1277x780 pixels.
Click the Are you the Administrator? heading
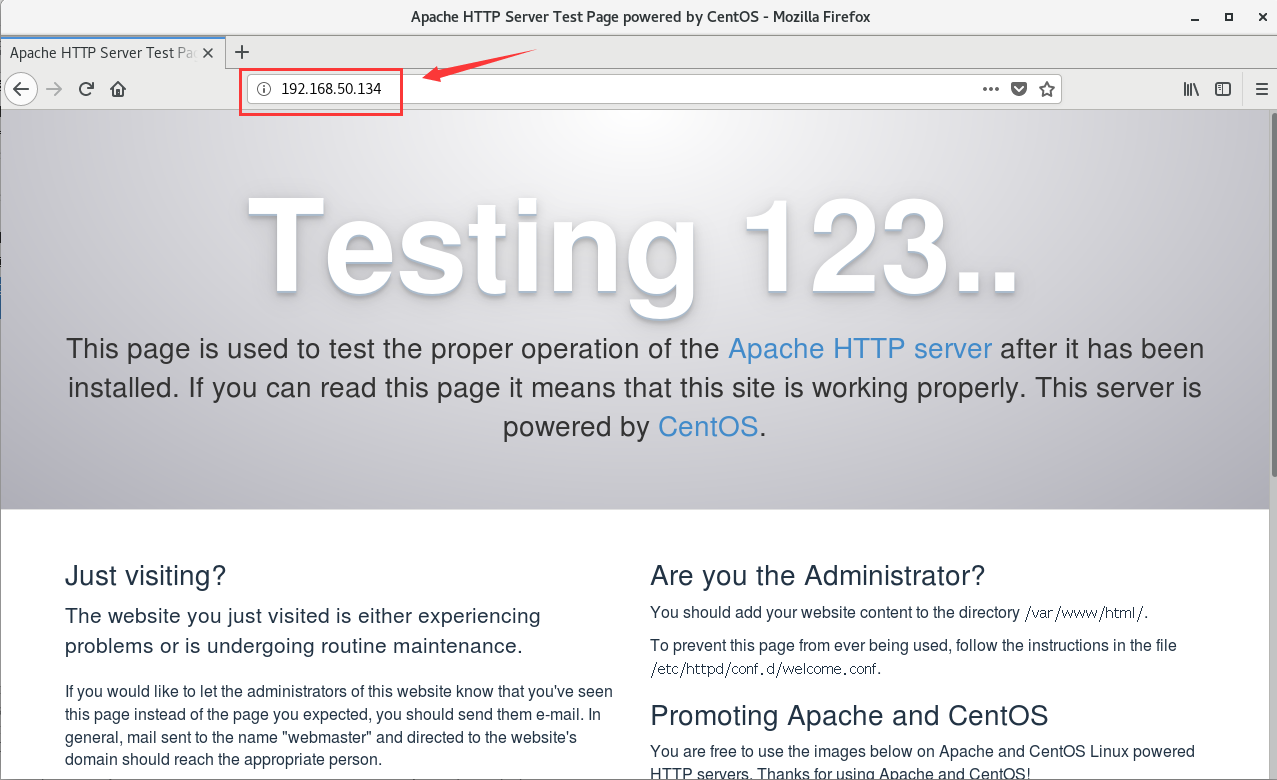click(x=817, y=576)
